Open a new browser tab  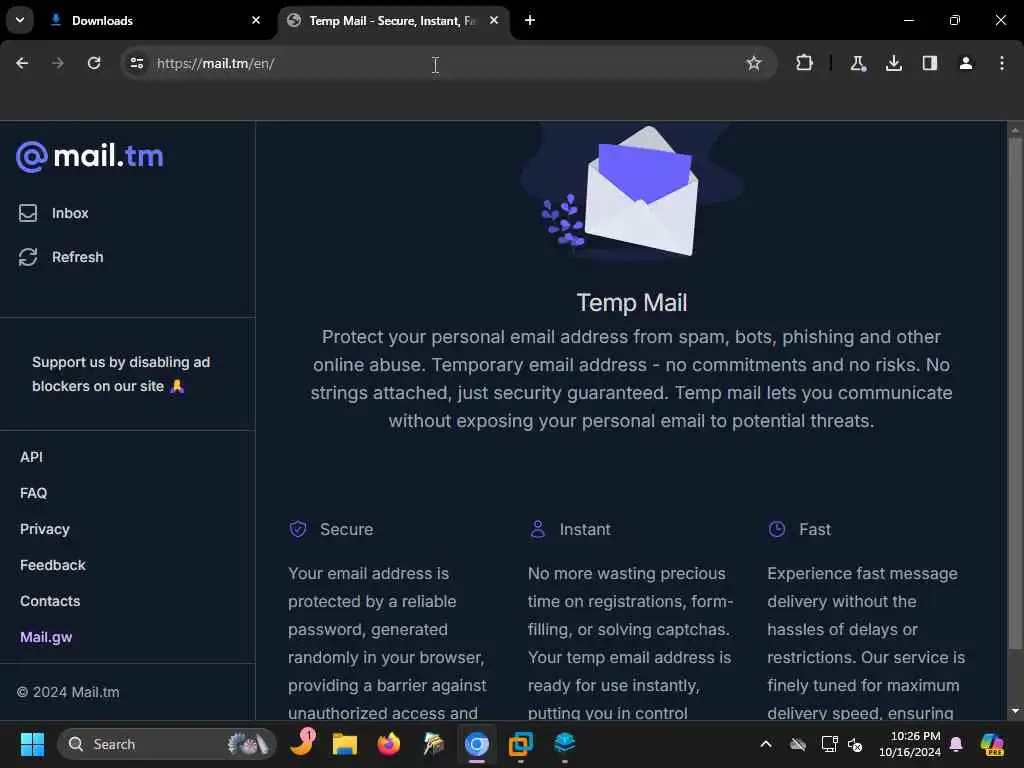coord(530,21)
